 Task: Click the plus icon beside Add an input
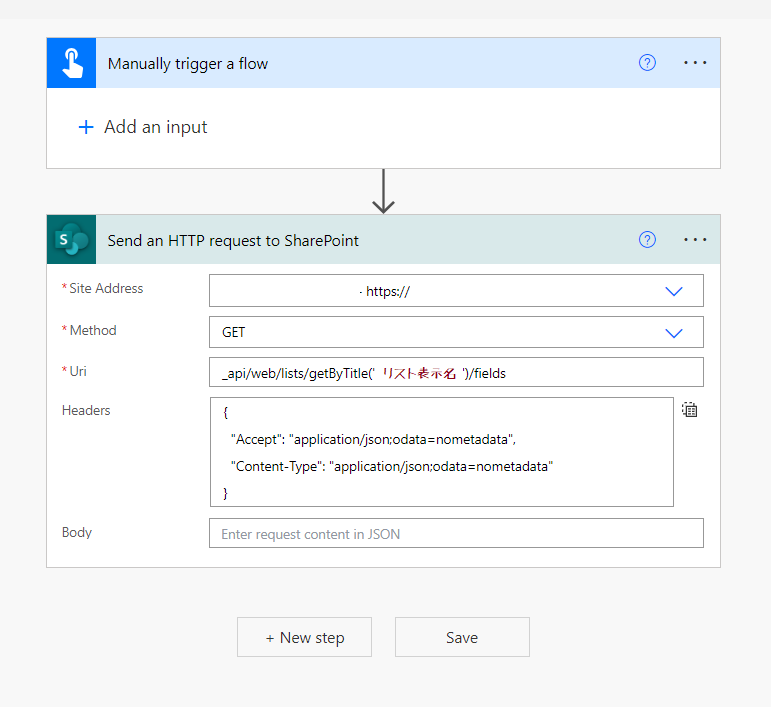(x=86, y=127)
